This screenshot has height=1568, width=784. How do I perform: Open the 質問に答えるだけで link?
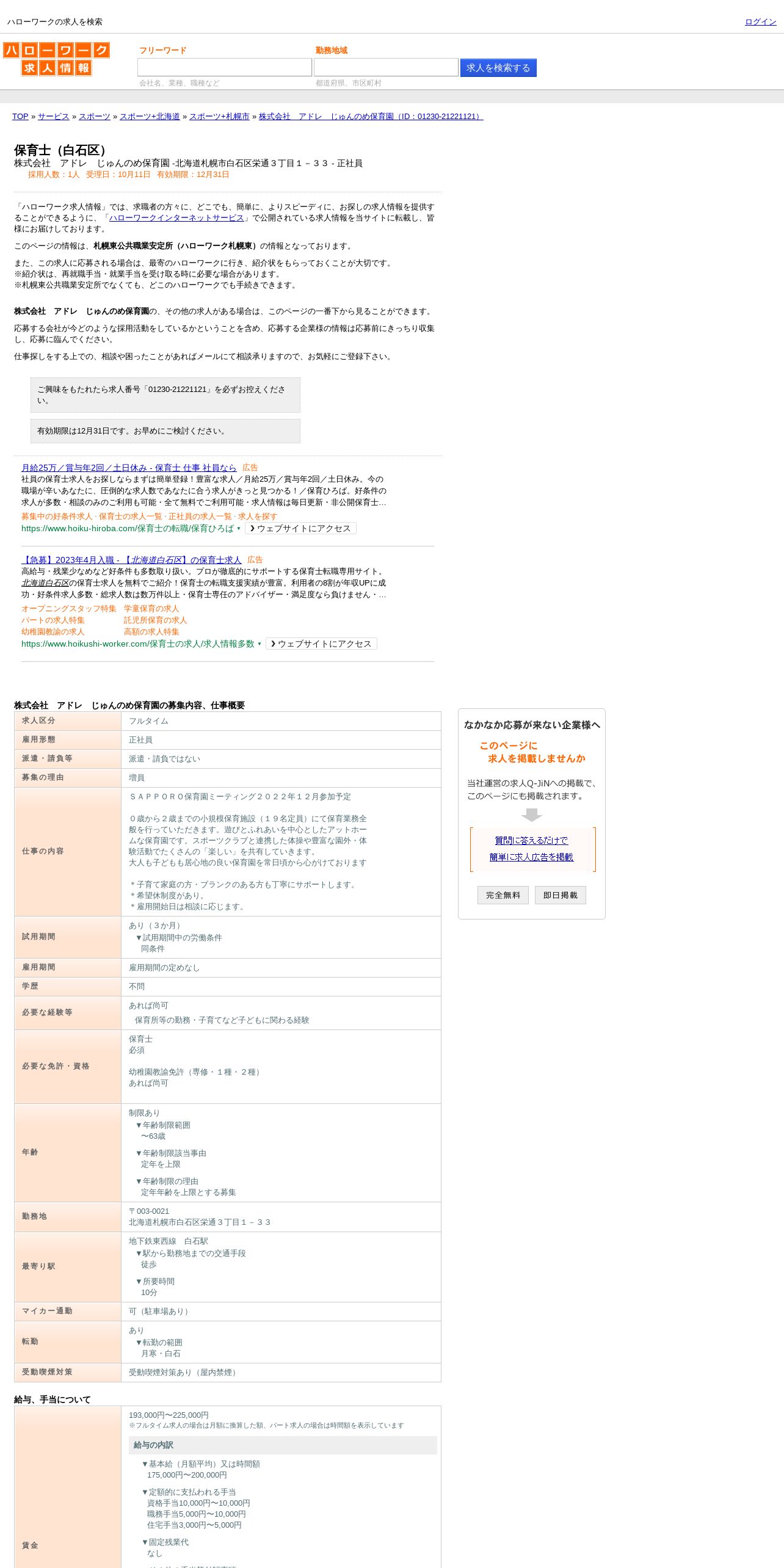coord(531,841)
